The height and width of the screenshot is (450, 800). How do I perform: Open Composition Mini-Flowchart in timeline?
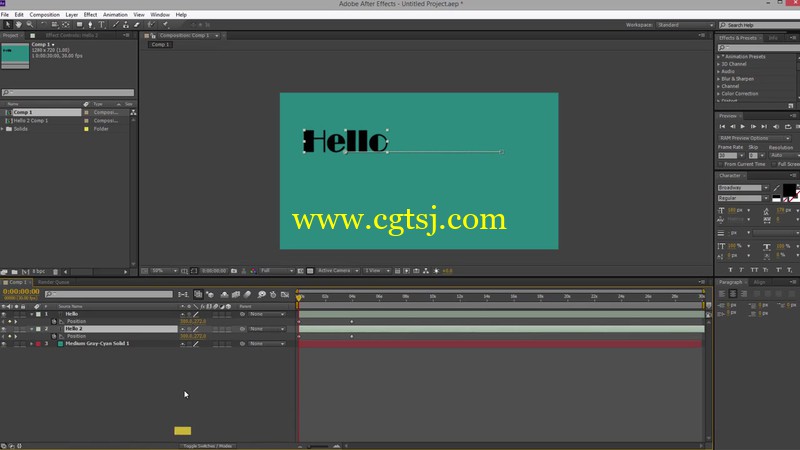point(183,294)
